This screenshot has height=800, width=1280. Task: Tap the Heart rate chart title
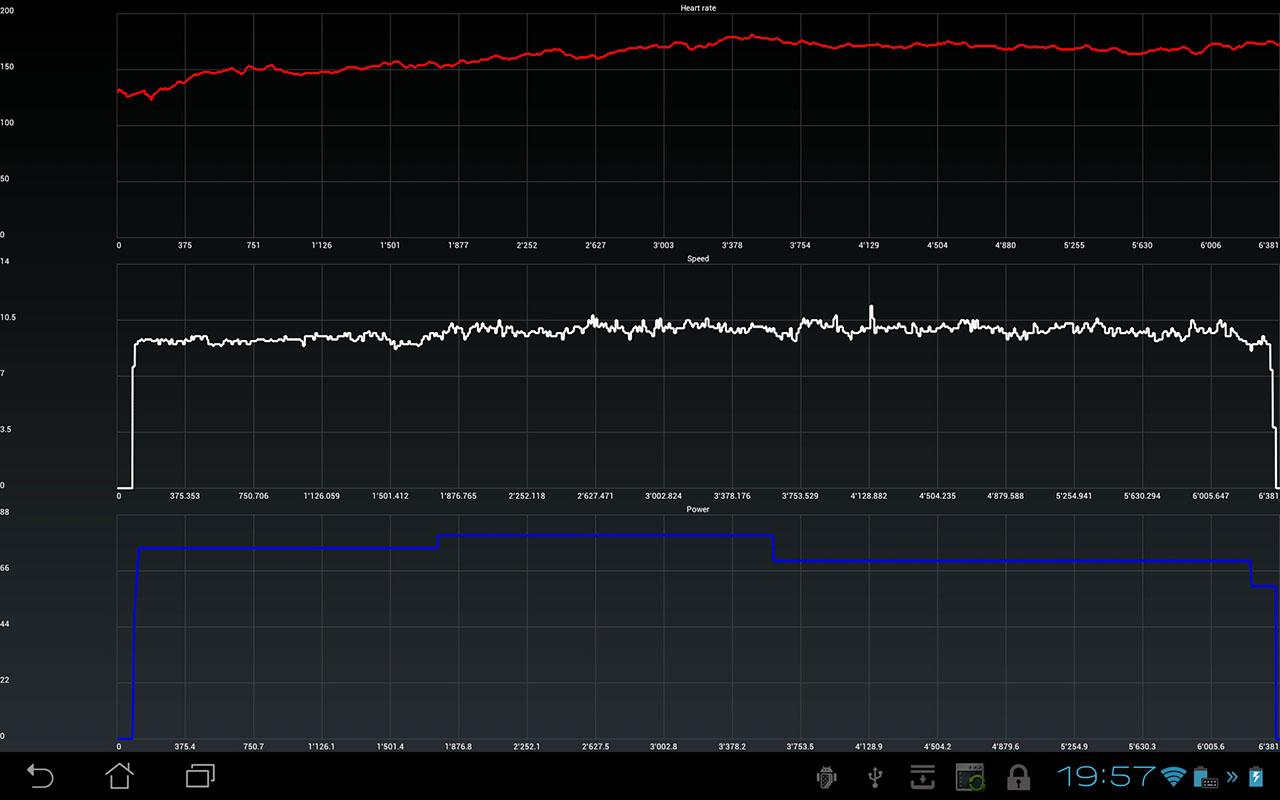click(698, 8)
